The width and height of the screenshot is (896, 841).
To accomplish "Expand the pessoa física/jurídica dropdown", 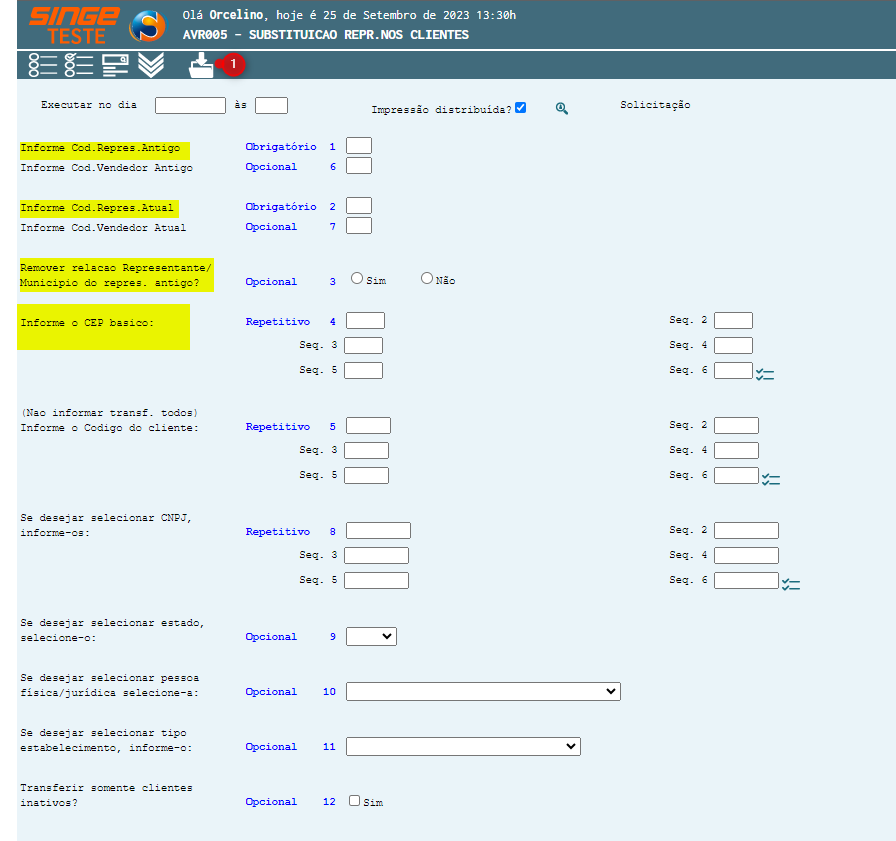I will pyautogui.click(x=483, y=691).
